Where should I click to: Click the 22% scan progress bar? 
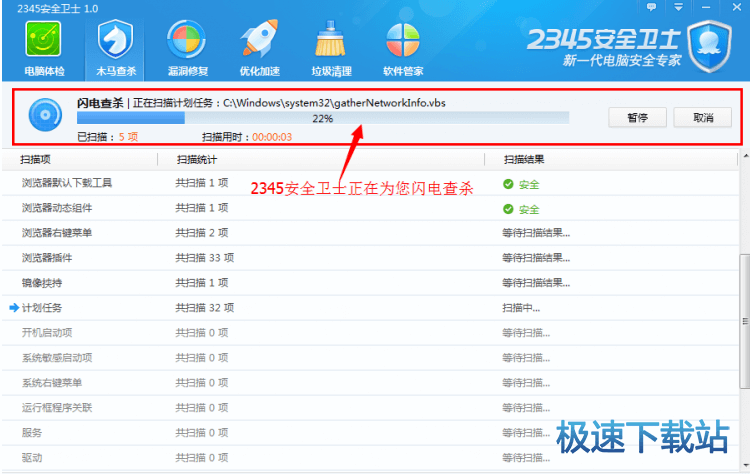[x=323, y=118]
